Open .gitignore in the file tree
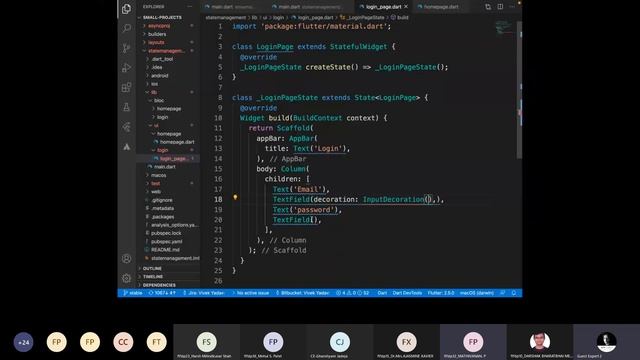Image resolution: width=640 pixels, height=360 pixels. (x=162, y=200)
